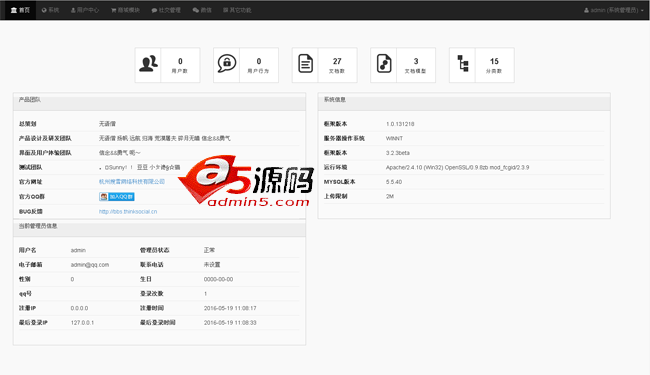Click the home building icon in navbar
650x375 pixels.
click(14, 10)
